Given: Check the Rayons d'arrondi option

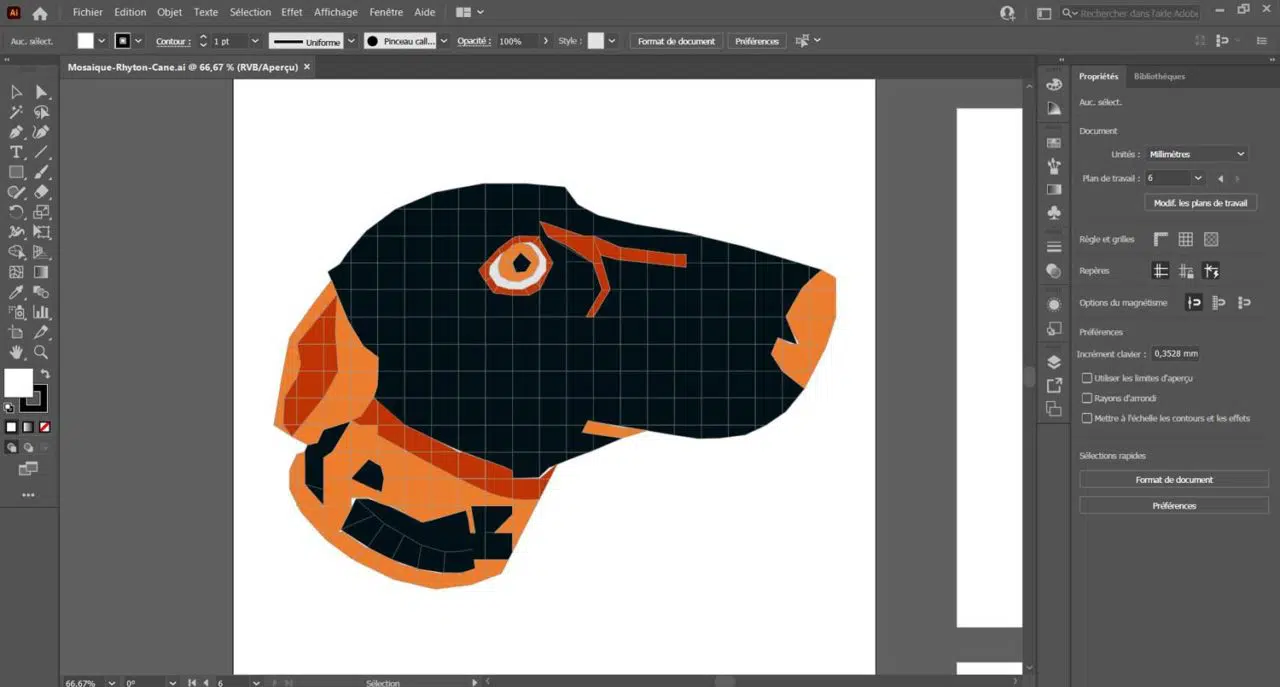Looking at the screenshot, I should 1087,398.
